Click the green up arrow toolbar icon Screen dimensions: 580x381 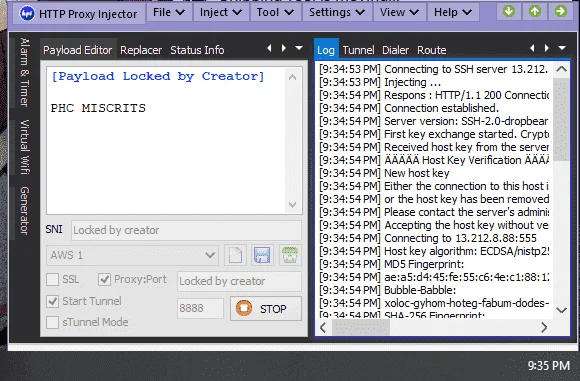click(x=535, y=11)
